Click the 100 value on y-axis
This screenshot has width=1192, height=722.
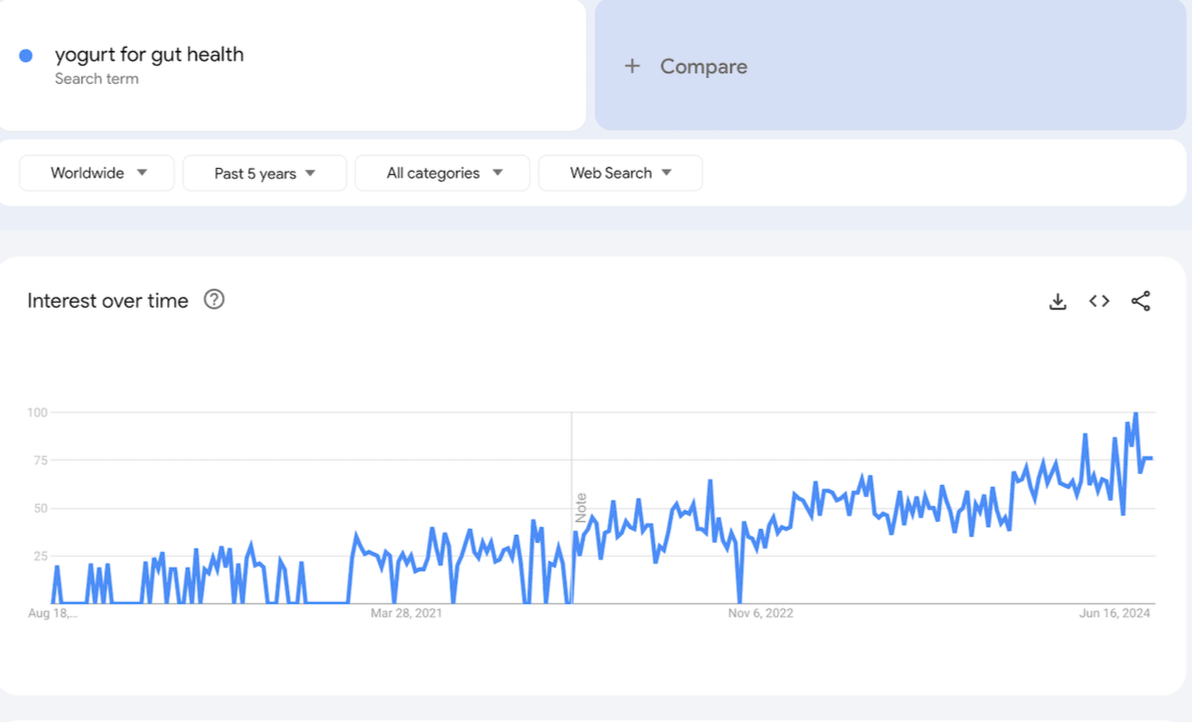(38, 412)
